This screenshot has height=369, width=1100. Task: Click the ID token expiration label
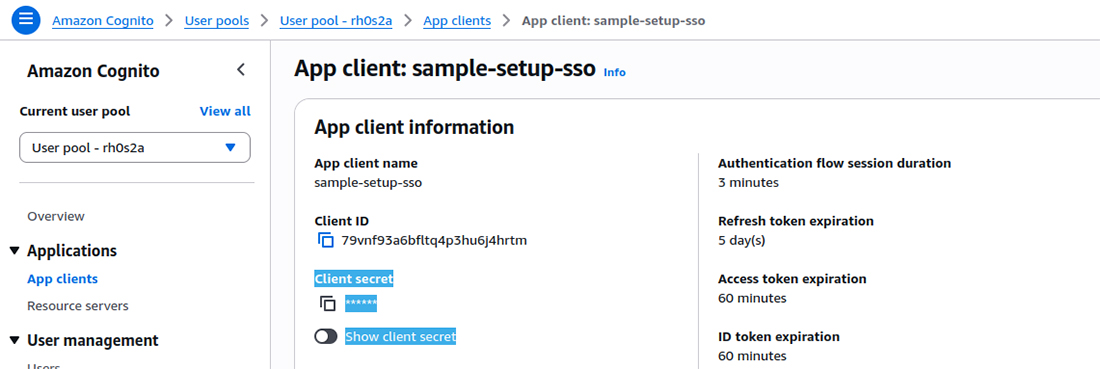[x=779, y=336]
